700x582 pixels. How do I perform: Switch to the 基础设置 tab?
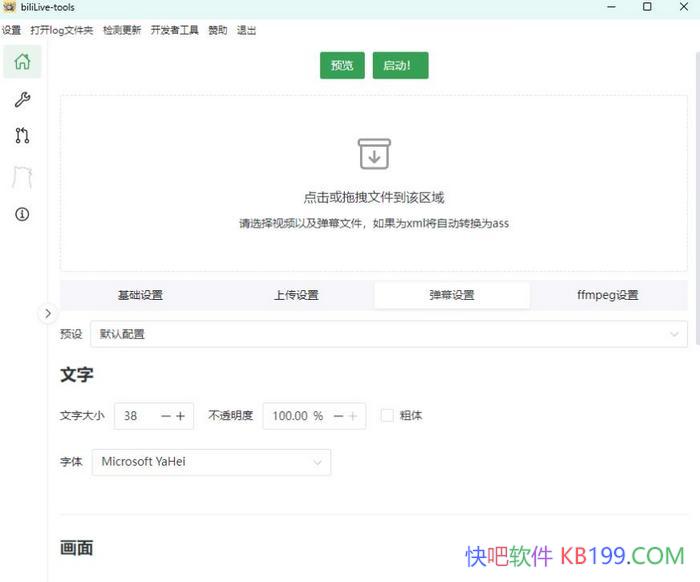(x=140, y=295)
